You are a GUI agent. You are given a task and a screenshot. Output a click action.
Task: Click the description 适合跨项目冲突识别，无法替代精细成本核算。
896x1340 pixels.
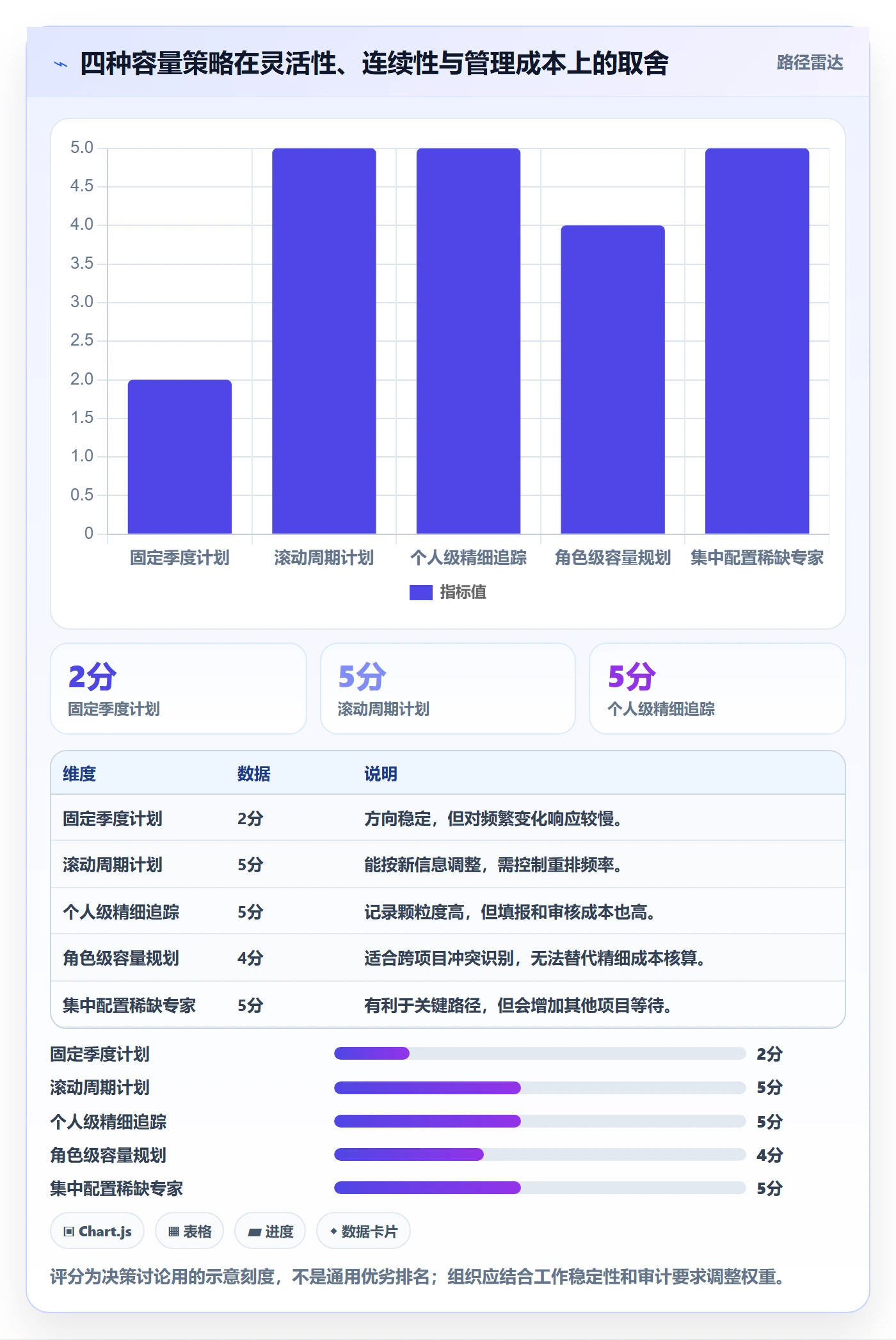tap(535, 958)
